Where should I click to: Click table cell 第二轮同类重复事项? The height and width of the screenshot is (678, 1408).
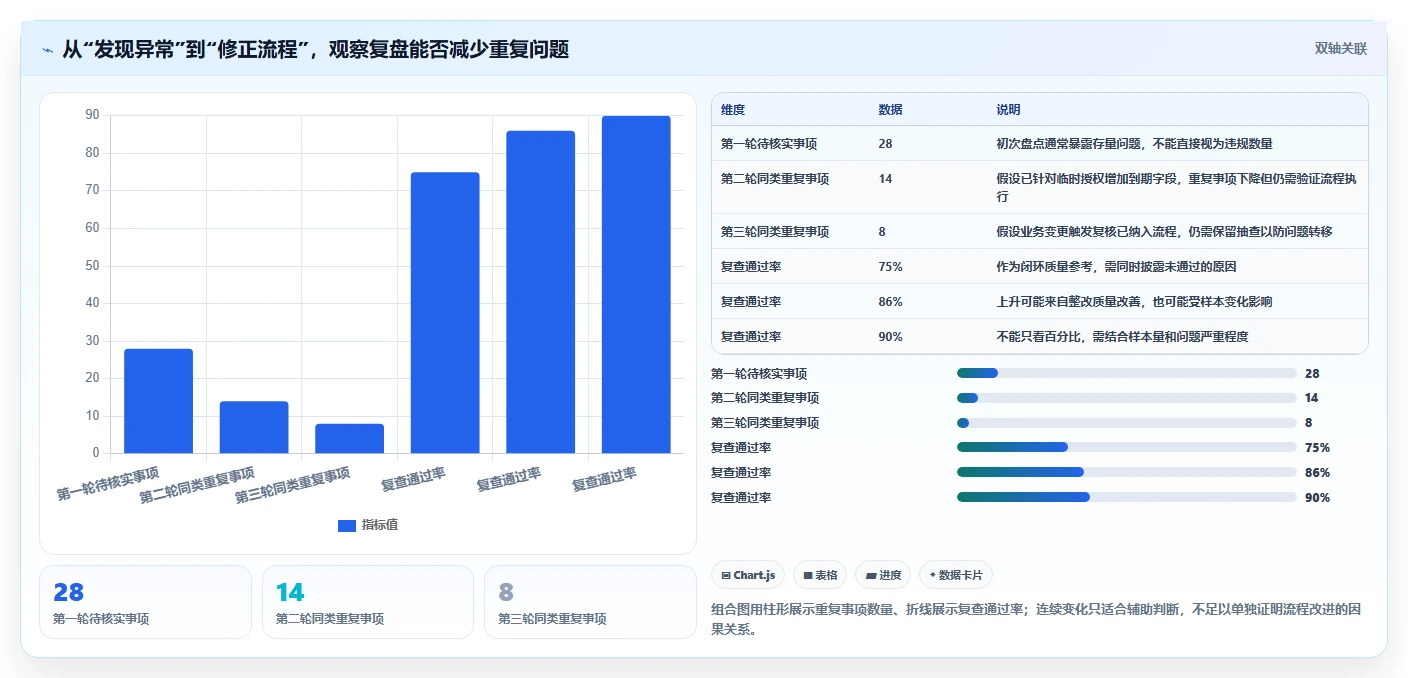(x=775, y=178)
